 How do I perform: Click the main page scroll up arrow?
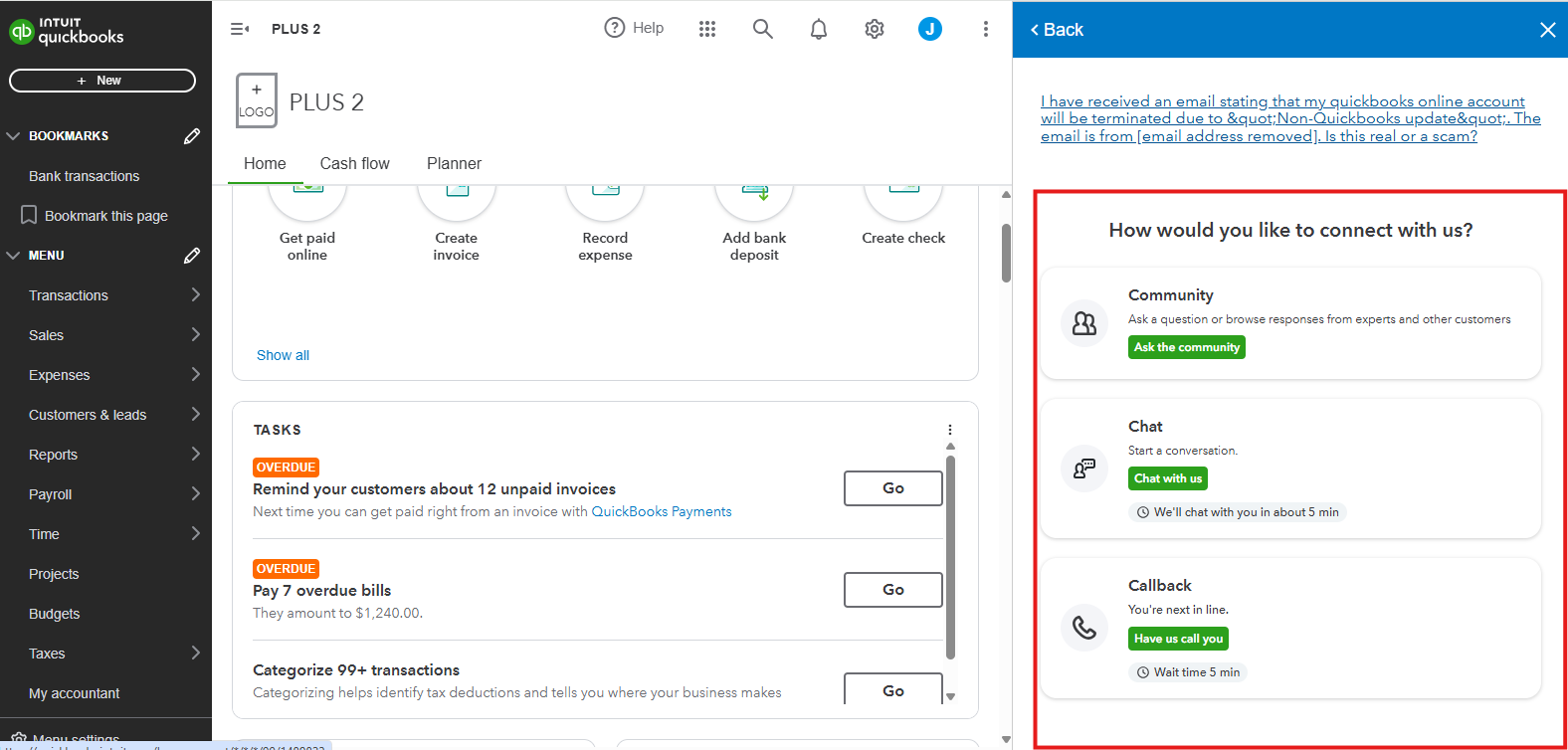pos(1006,195)
